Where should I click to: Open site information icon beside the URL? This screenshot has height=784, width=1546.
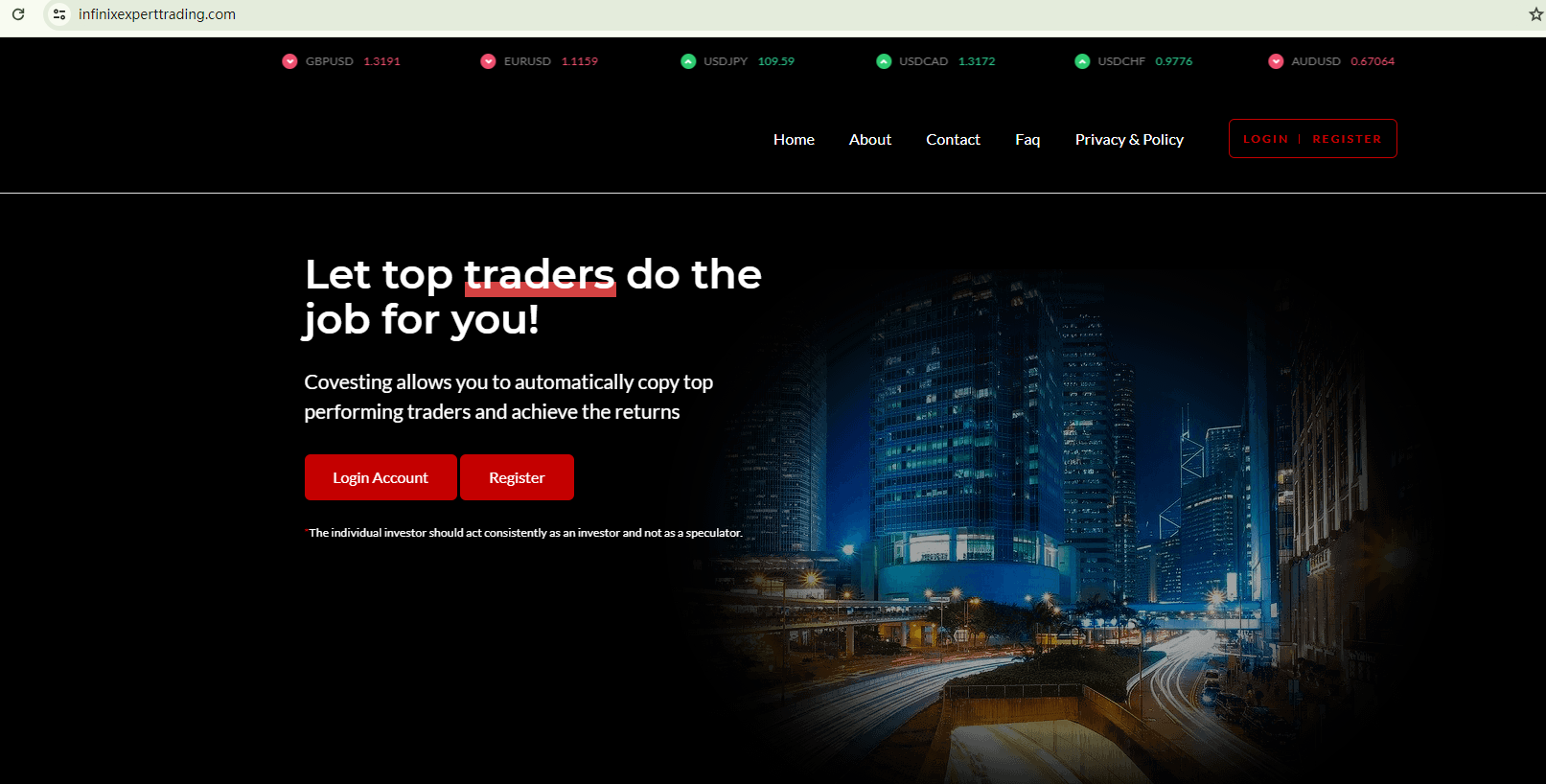click(x=59, y=14)
